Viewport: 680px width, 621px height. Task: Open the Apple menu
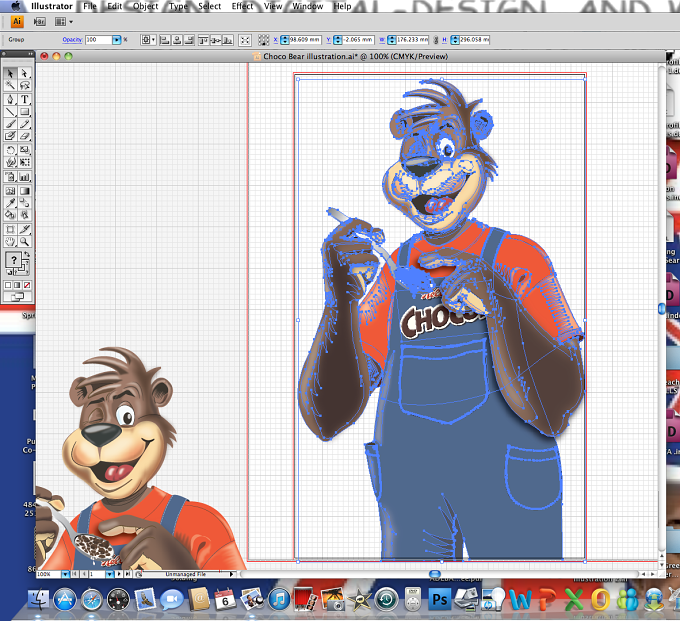point(16,6)
